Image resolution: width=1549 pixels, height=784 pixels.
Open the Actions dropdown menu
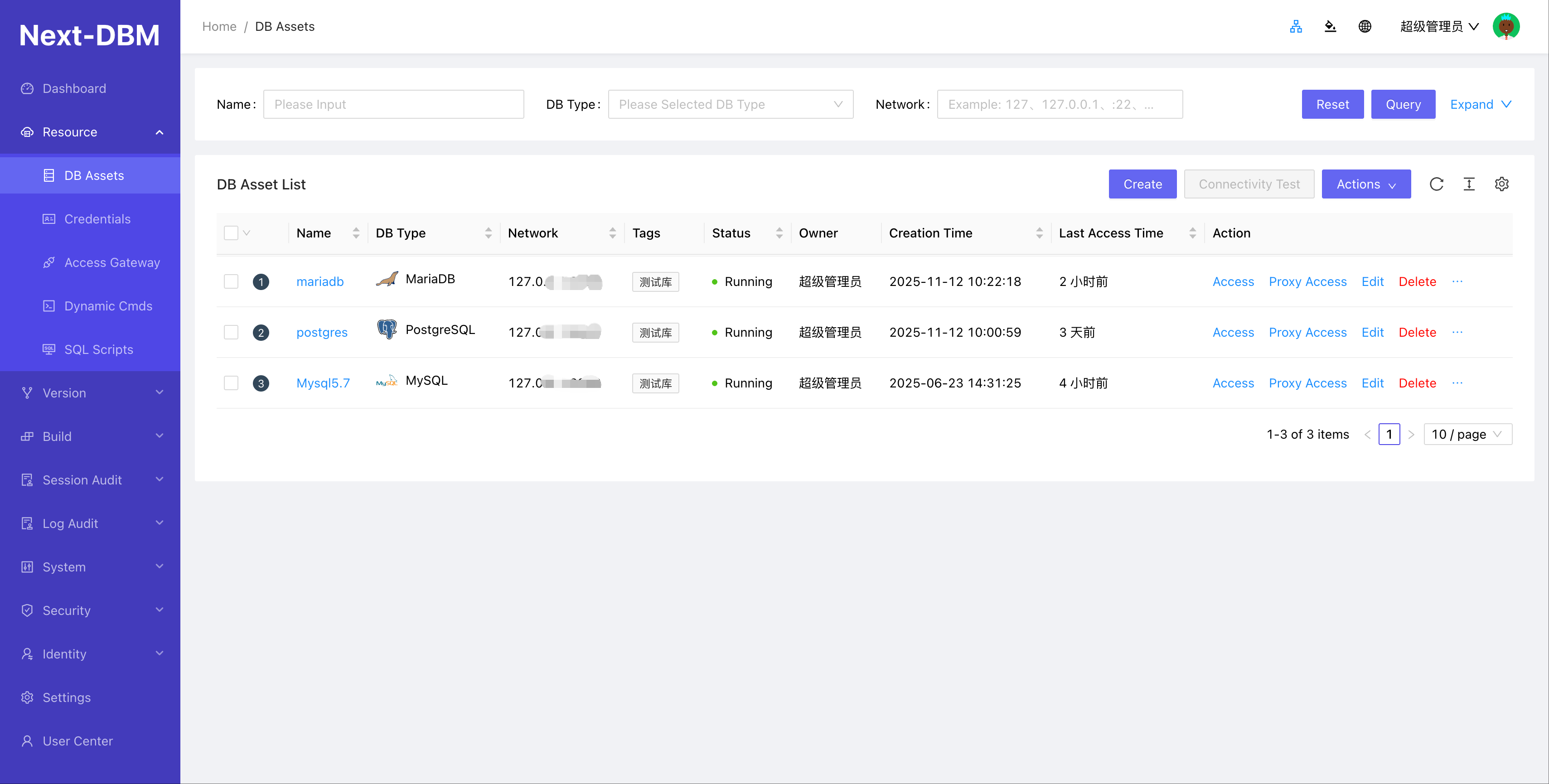coord(1366,184)
